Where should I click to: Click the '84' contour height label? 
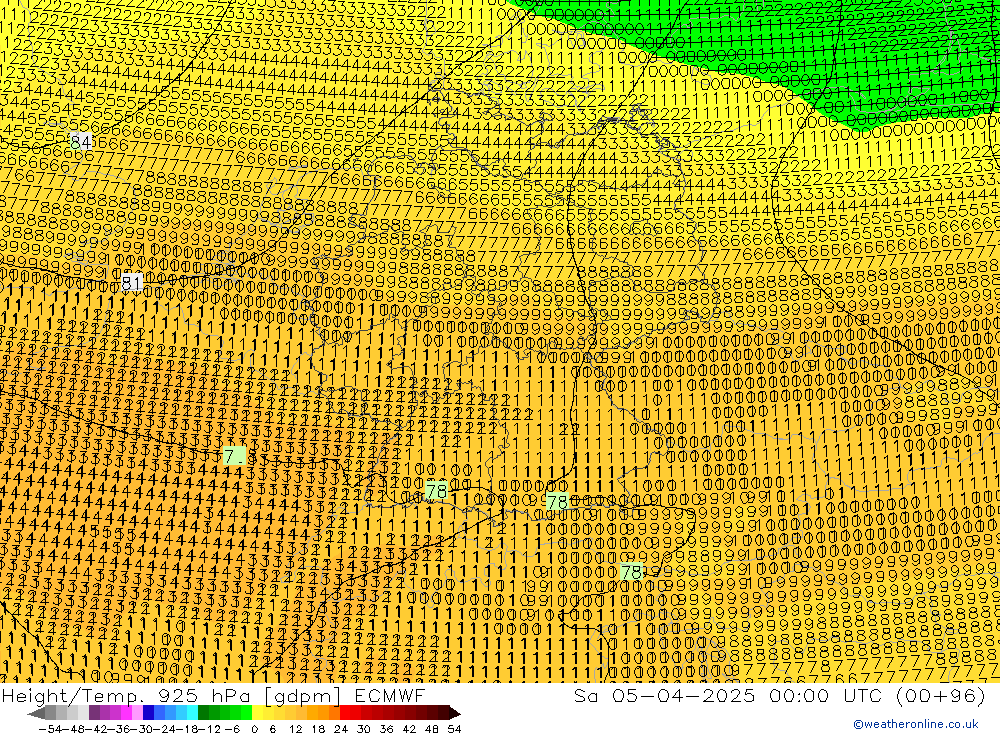81,142
